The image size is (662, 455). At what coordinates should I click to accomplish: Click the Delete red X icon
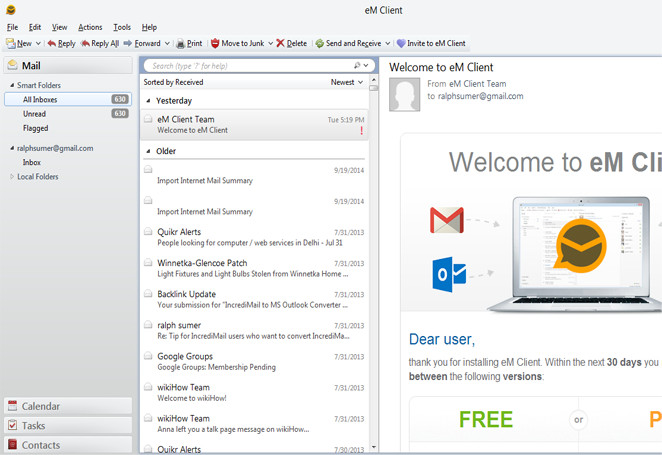pos(280,44)
